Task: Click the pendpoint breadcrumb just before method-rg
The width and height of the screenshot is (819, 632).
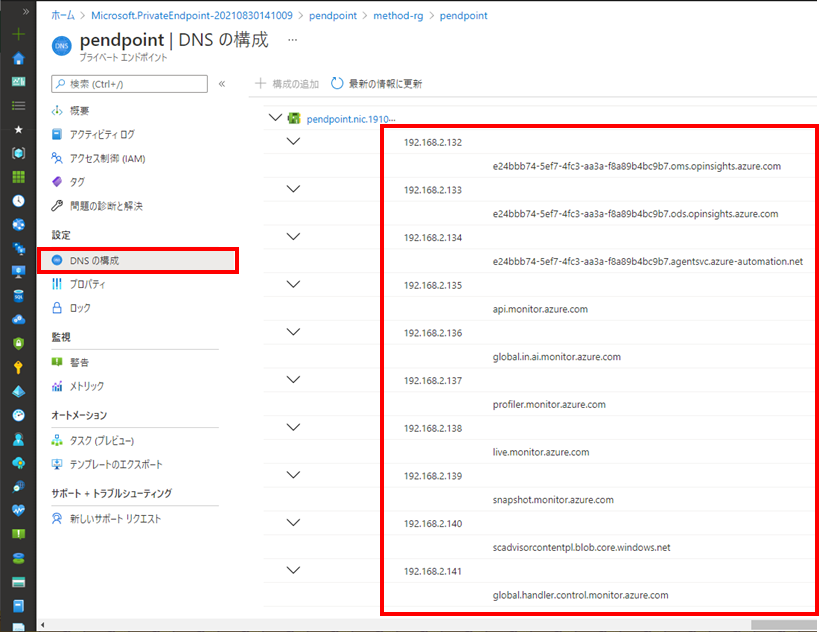Action: coord(333,16)
